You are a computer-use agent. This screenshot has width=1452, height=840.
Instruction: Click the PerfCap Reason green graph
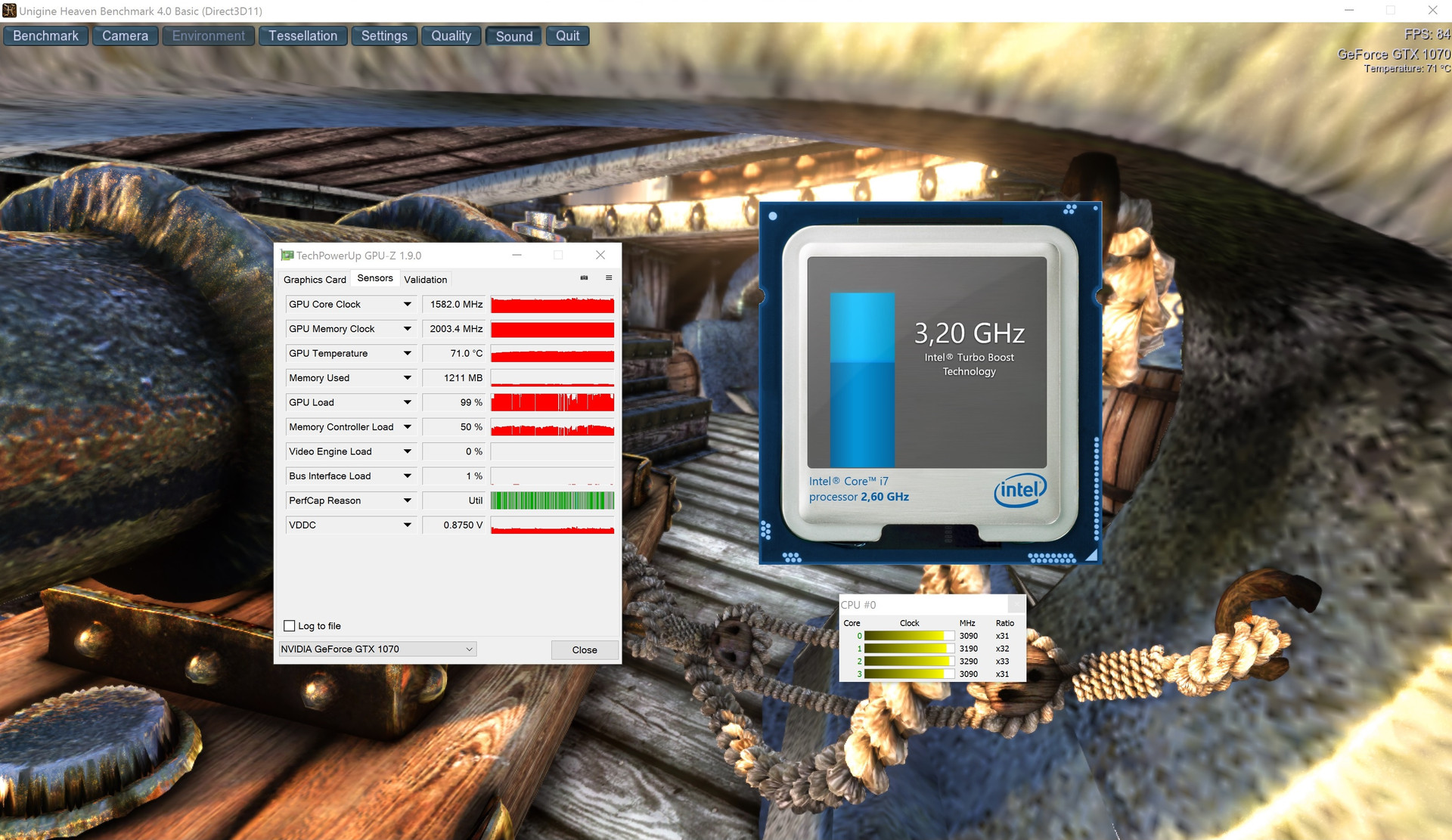pos(553,501)
